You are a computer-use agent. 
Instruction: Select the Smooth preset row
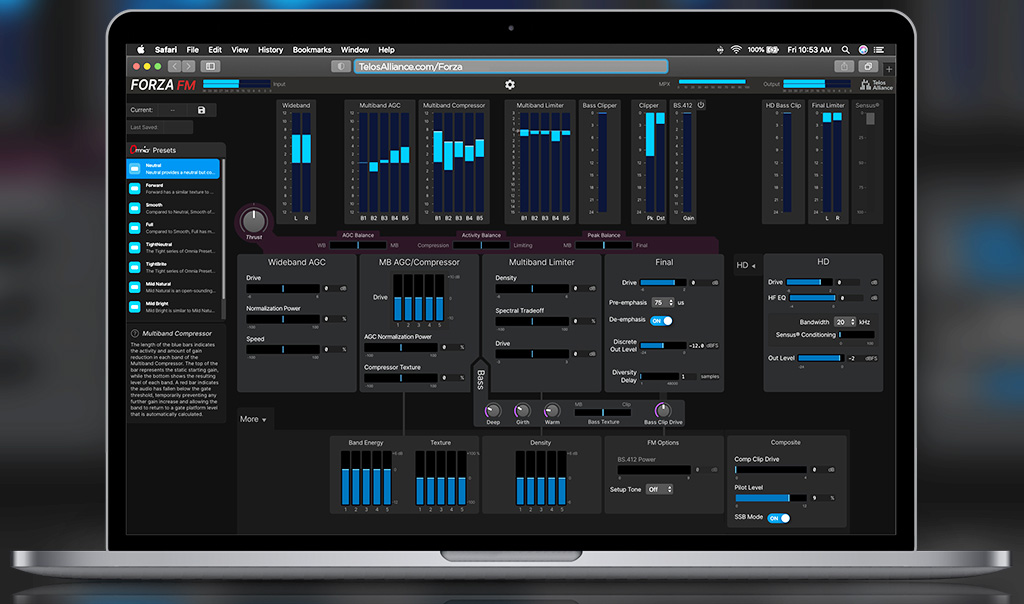(173, 208)
